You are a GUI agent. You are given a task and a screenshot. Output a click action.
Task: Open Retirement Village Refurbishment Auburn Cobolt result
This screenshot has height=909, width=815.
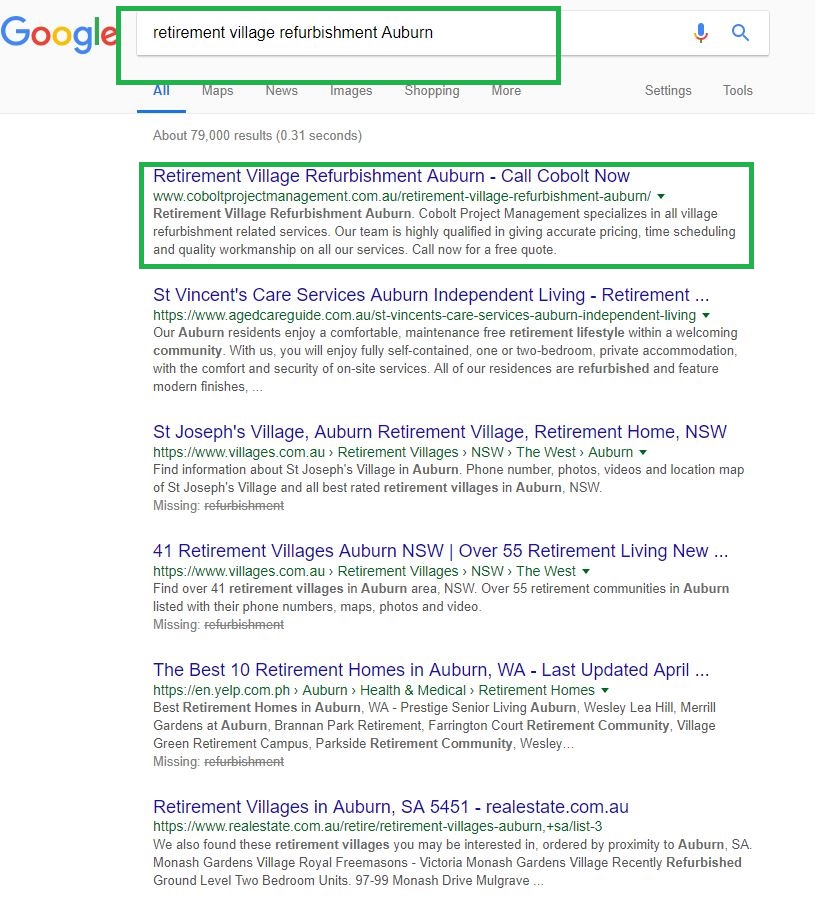pyautogui.click(x=391, y=176)
